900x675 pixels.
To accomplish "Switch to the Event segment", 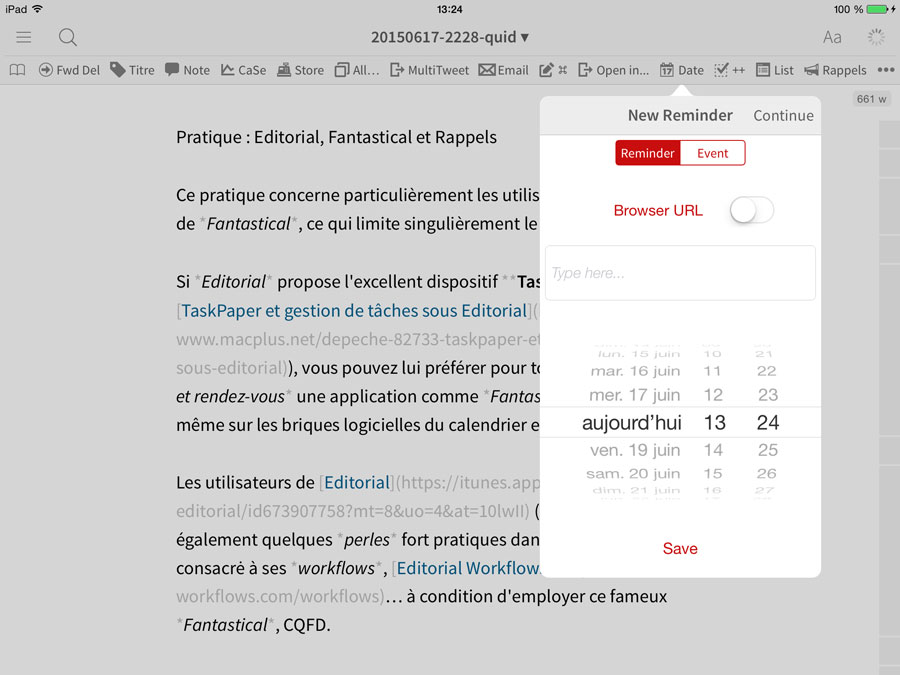I will [x=712, y=153].
